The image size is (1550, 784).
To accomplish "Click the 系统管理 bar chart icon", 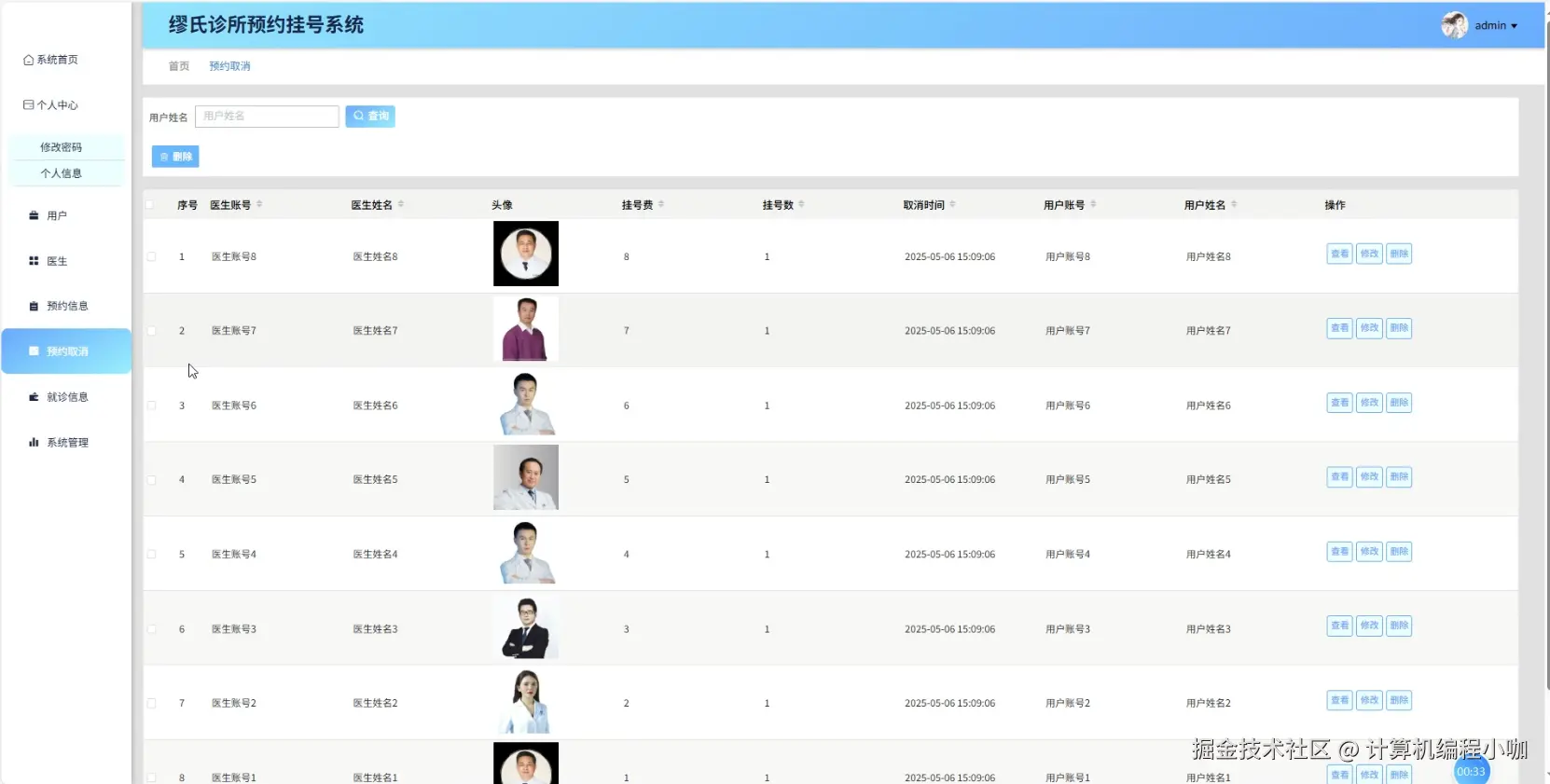I will (34, 443).
